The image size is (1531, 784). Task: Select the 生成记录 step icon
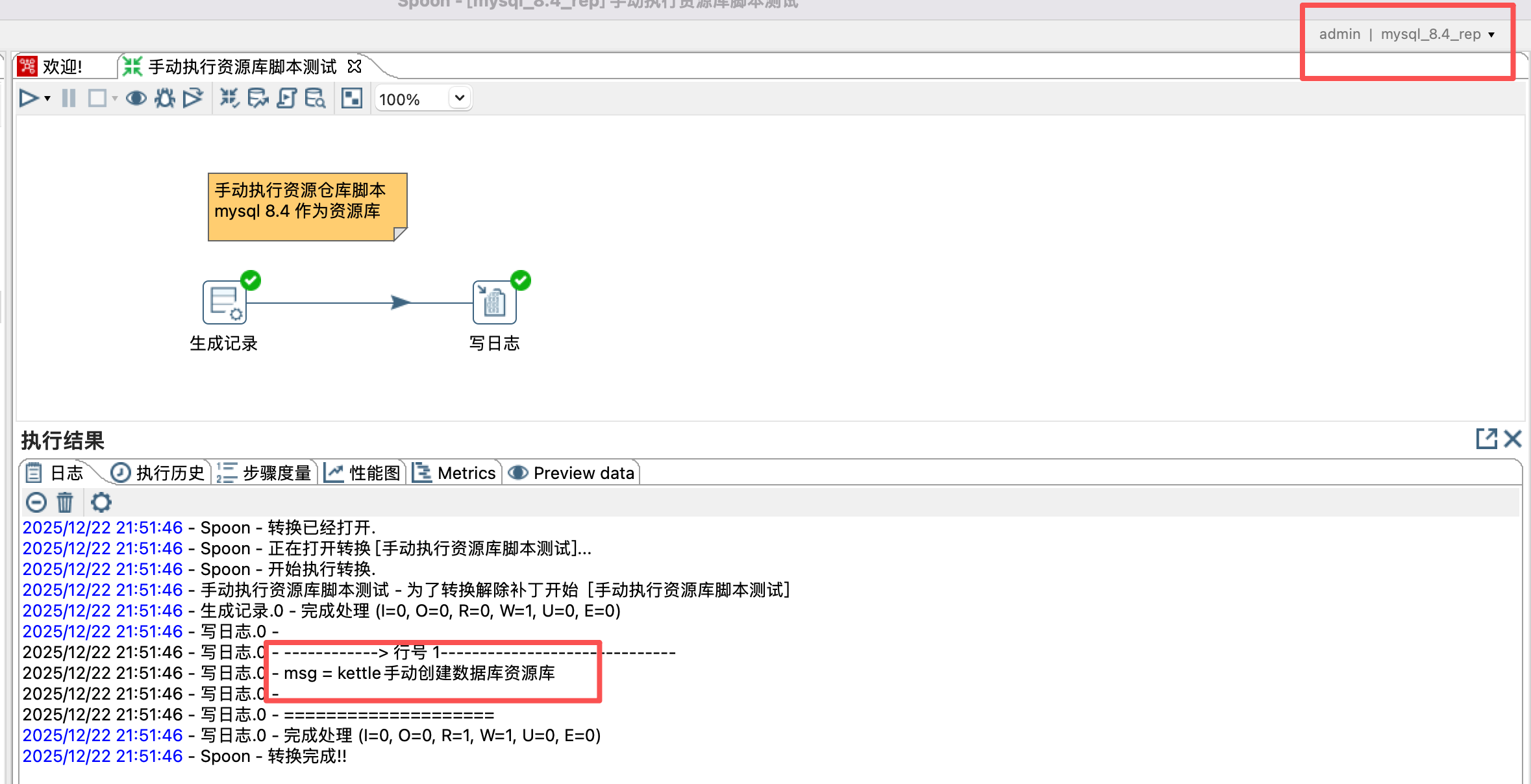point(224,302)
